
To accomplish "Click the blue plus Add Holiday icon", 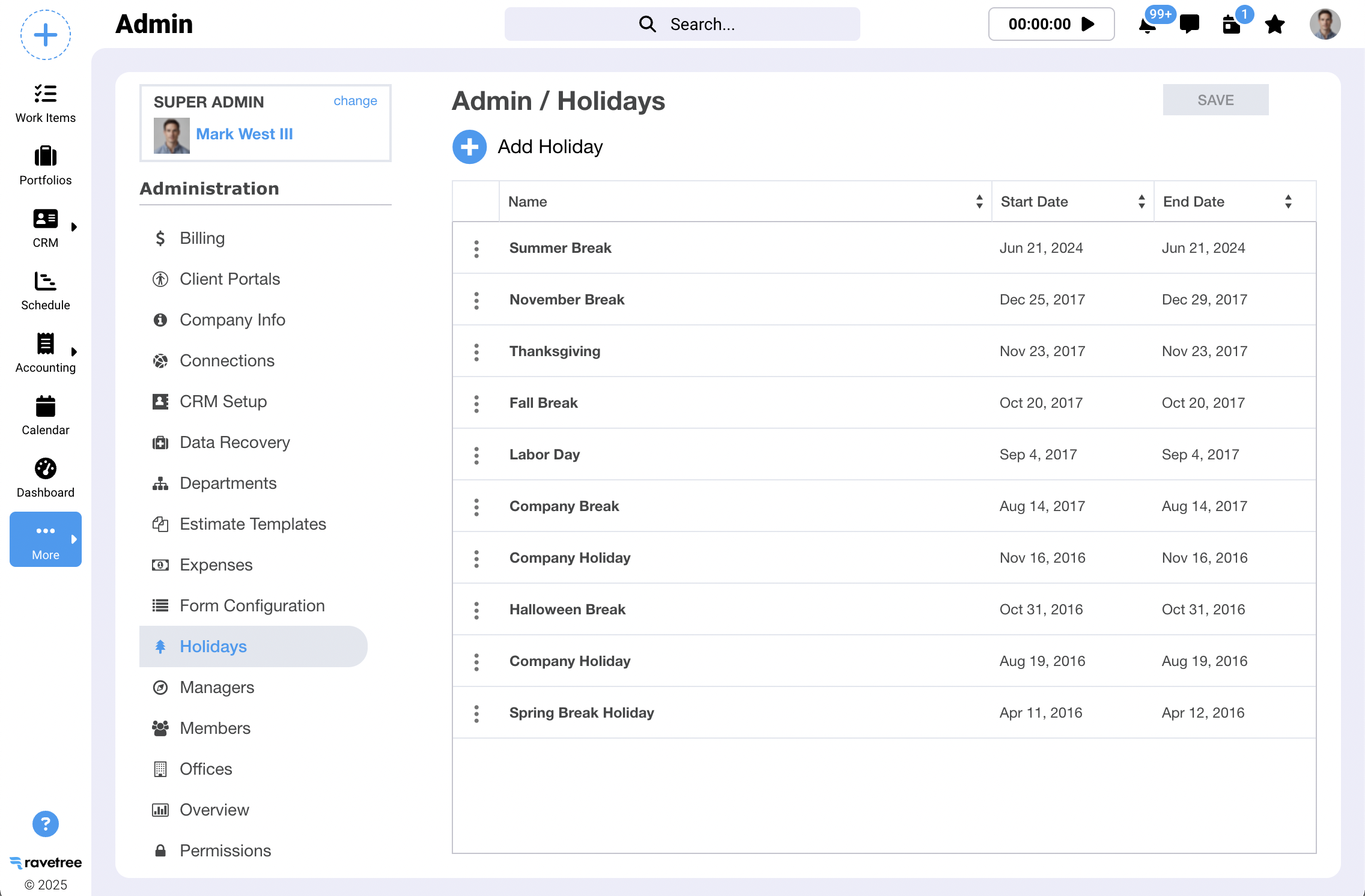I will pos(469,147).
